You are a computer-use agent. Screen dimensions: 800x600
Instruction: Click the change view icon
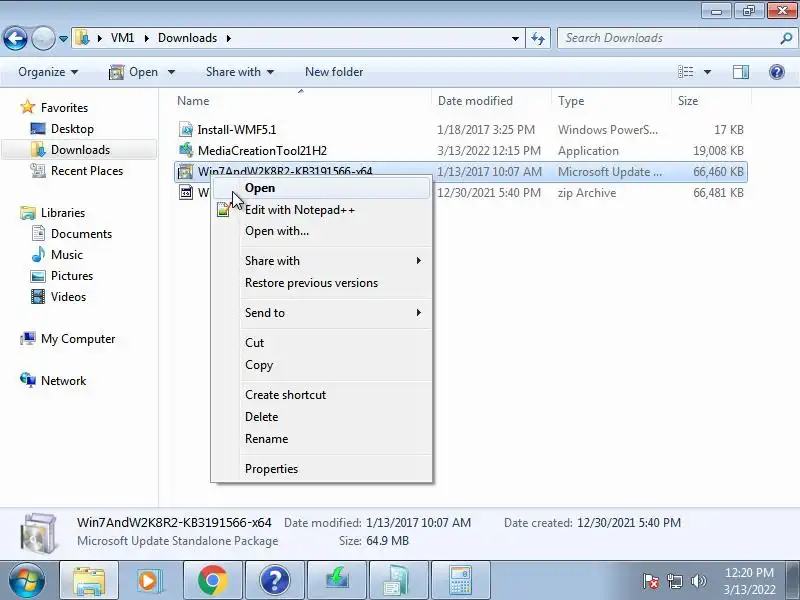(685, 72)
